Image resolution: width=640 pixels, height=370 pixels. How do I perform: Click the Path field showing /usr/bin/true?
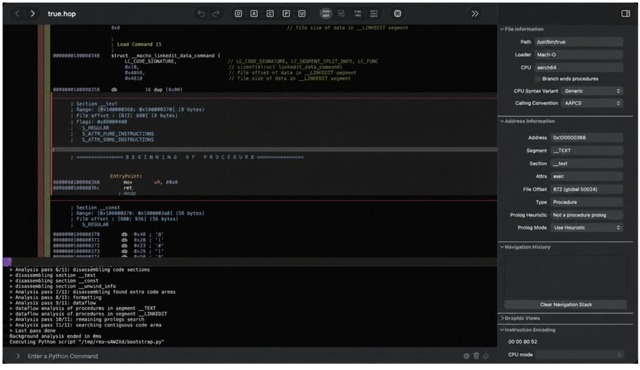point(579,42)
